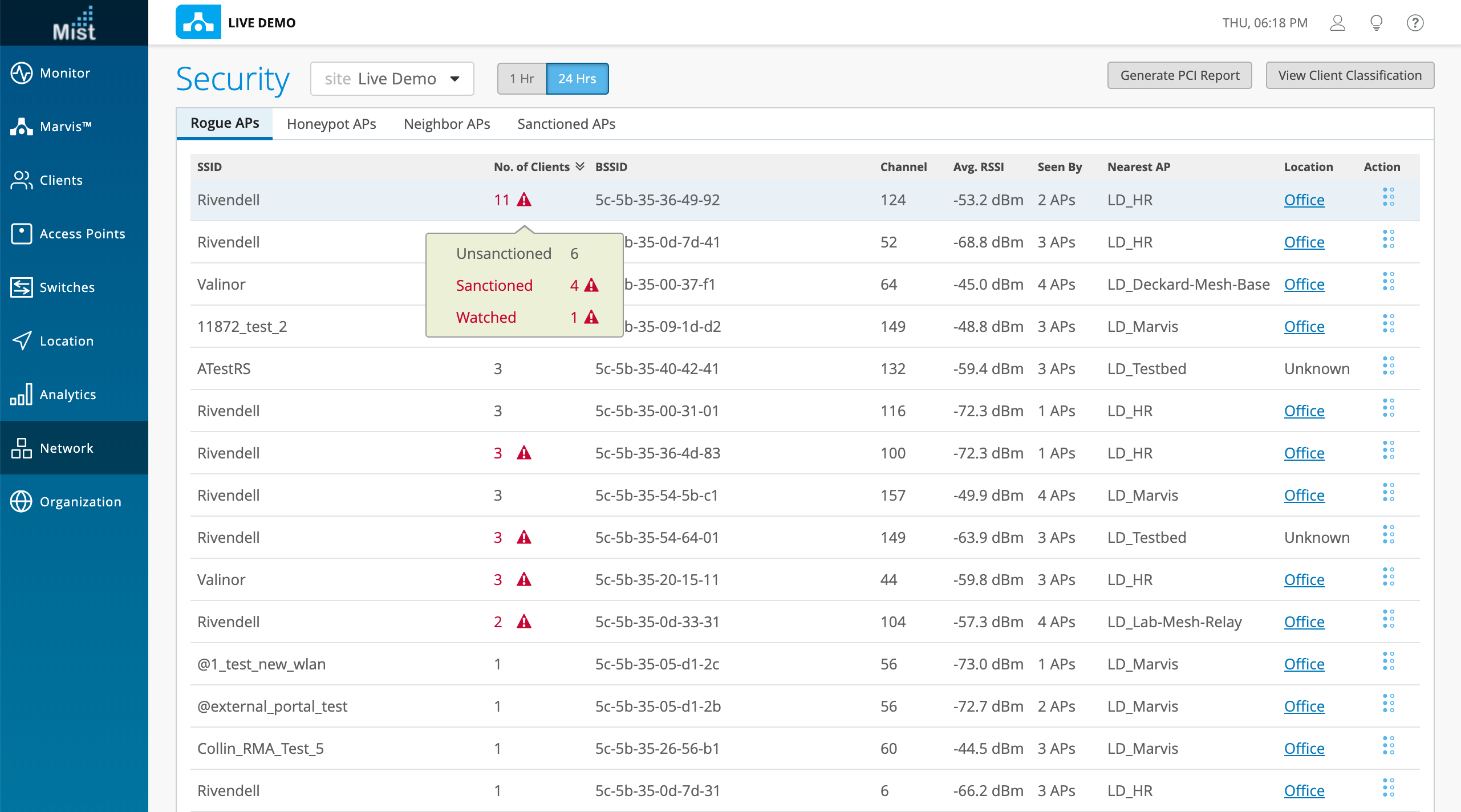Open the Office location link for the @1_test_new_wlan row

tap(1304, 664)
